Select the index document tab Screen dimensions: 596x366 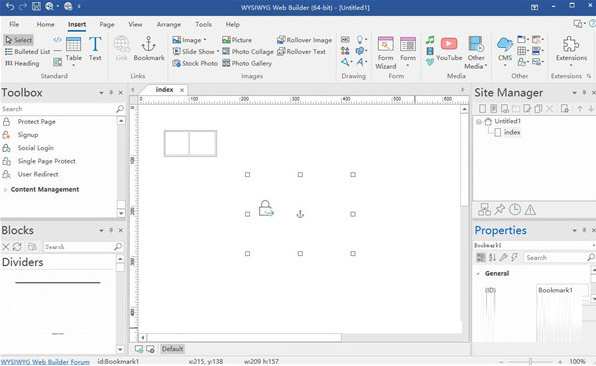(165, 90)
